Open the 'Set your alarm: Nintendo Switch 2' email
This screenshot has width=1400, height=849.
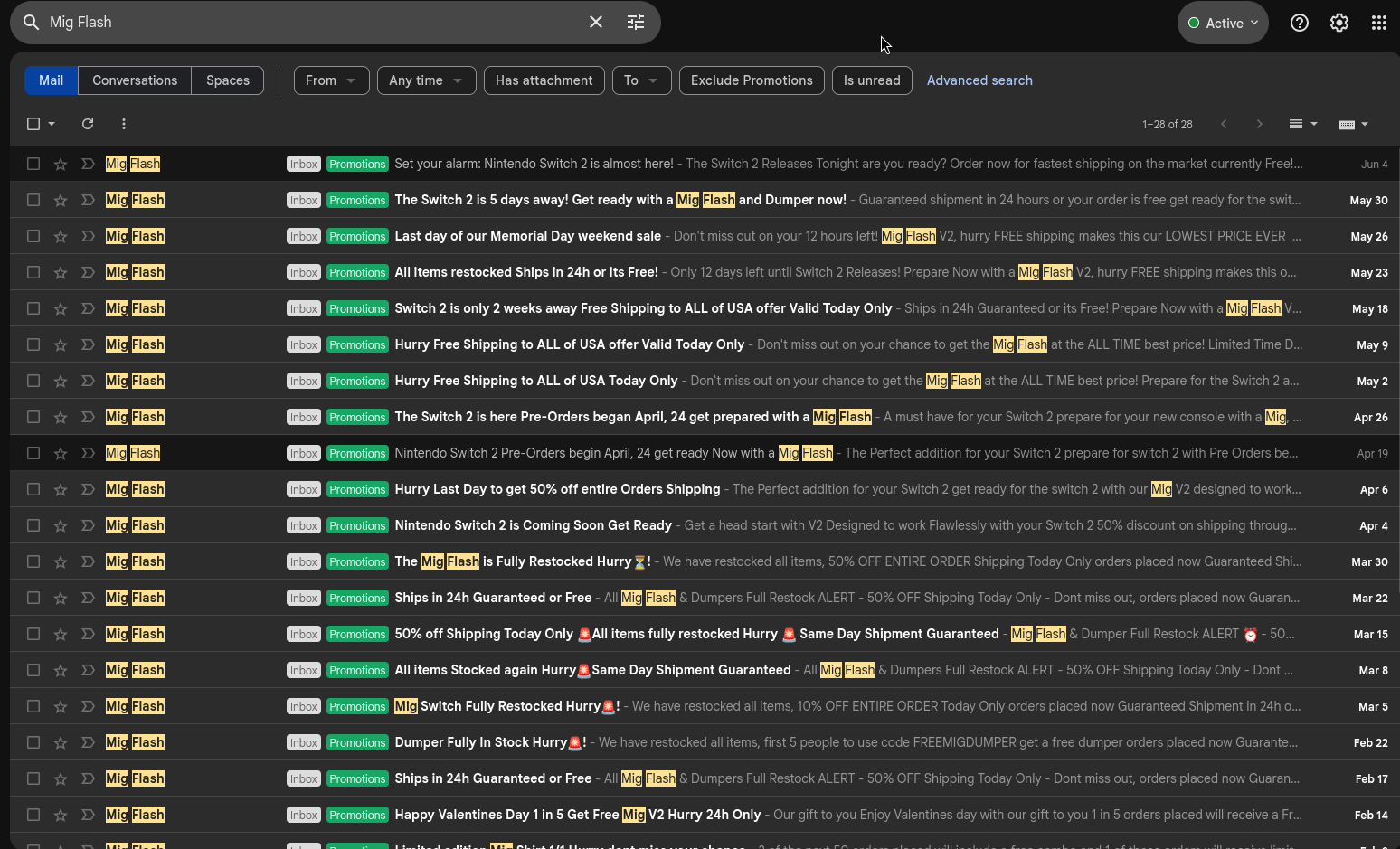click(705, 164)
